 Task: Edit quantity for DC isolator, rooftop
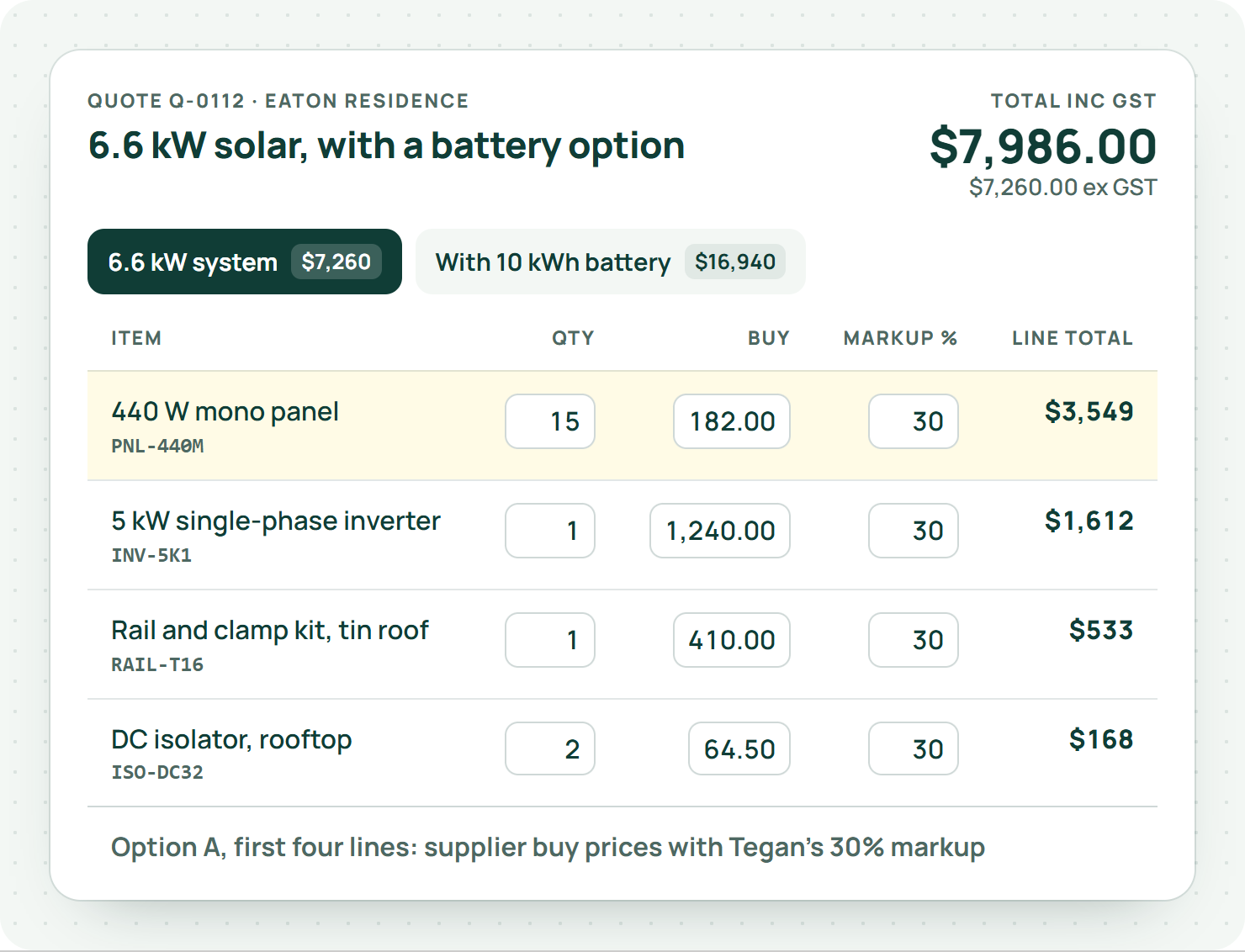point(550,748)
